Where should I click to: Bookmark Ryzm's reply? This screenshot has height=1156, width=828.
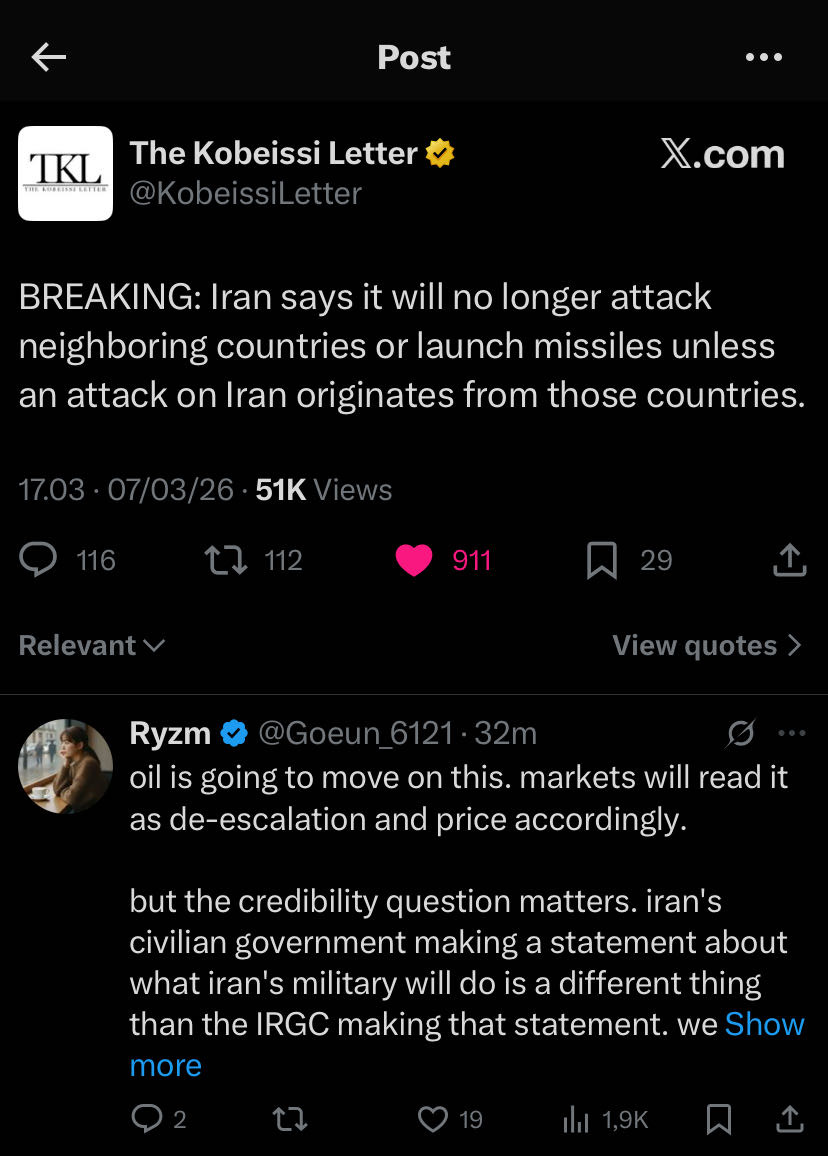point(718,1119)
